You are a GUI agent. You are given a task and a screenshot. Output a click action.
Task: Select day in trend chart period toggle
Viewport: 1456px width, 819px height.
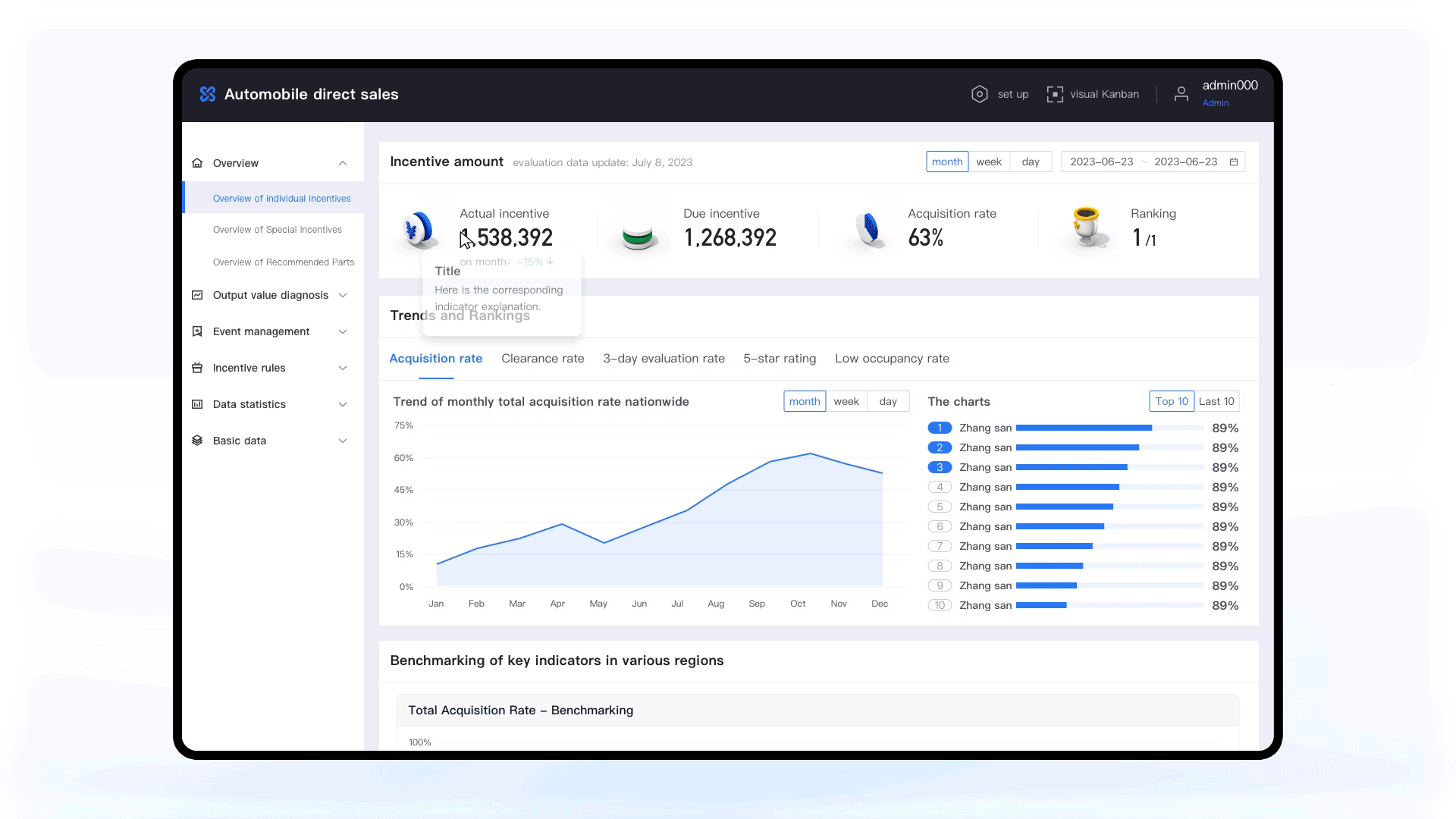click(x=888, y=401)
